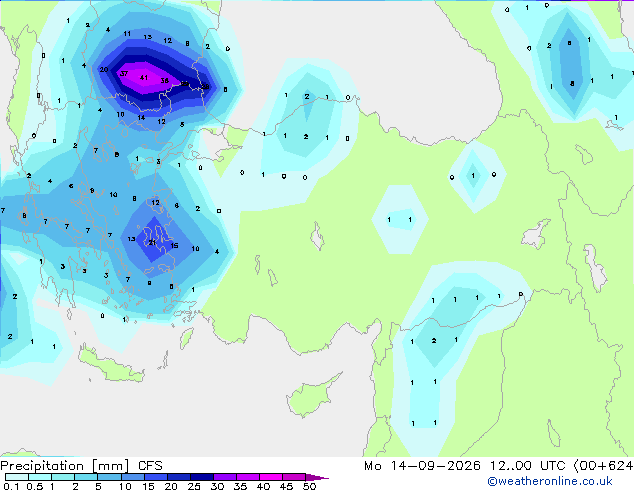Click the '41' peak precipitation value
The width and height of the screenshot is (634, 490).
(144, 78)
